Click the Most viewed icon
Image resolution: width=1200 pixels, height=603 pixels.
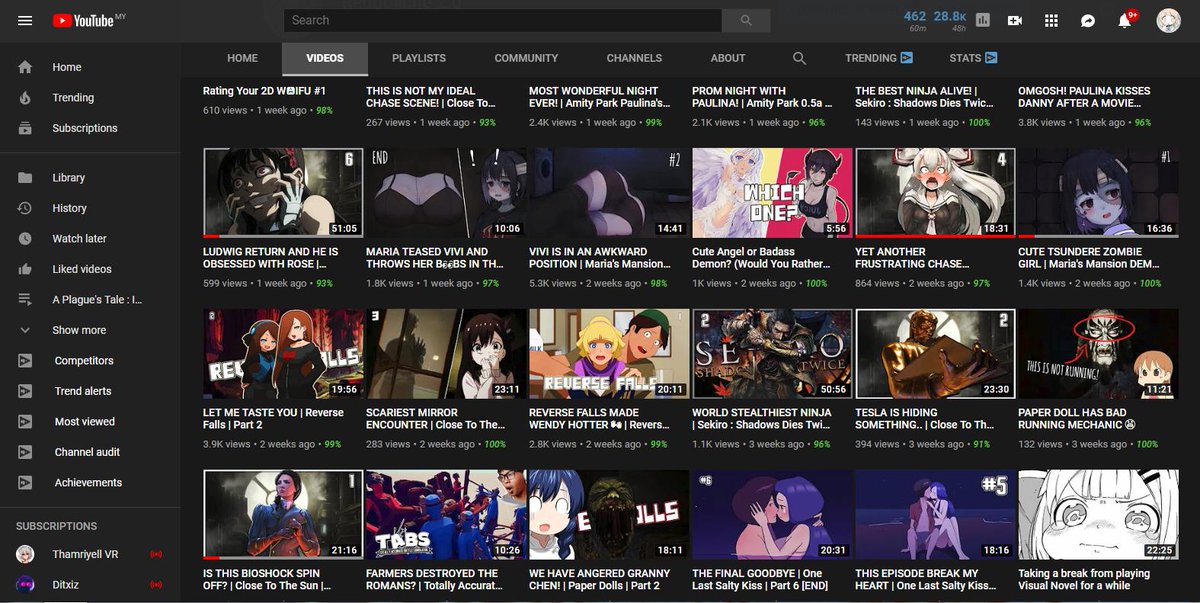[25, 422]
